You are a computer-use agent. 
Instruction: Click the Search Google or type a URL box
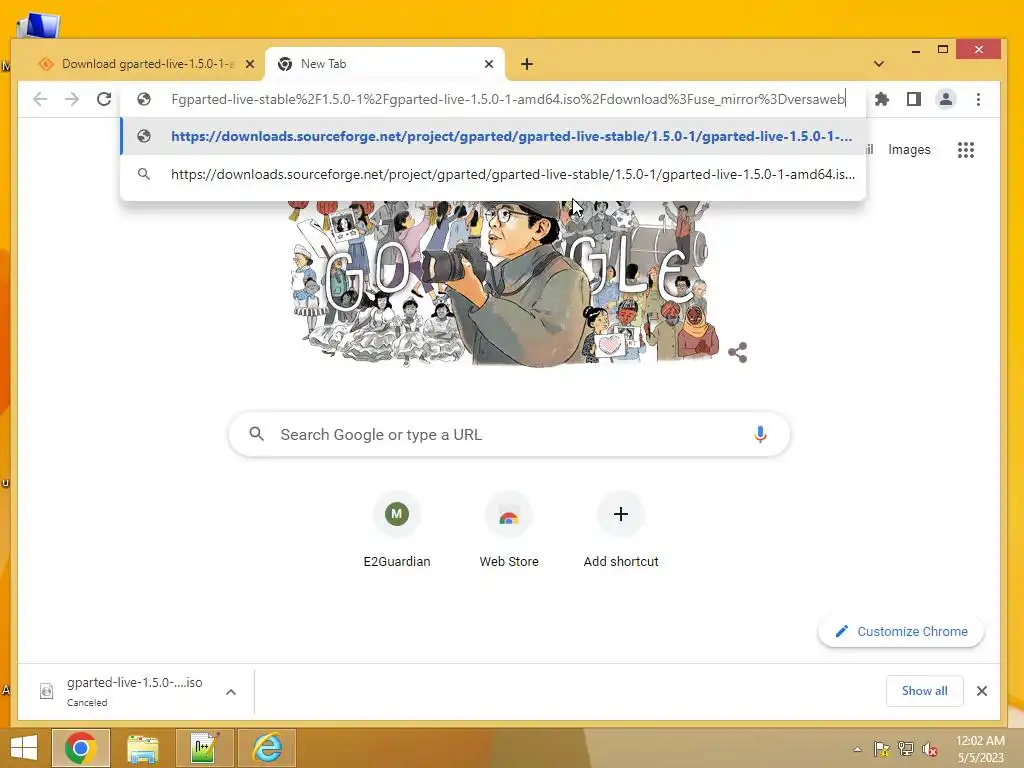click(x=509, y=434)
